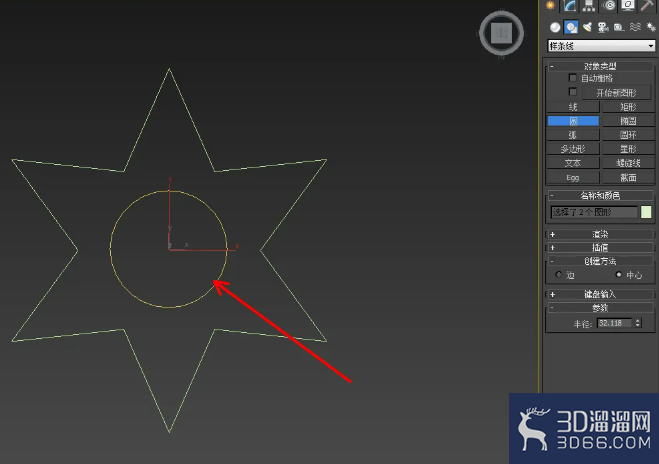Image resolution: width=659 pixels, height=464 pixels.
Task: Expand the 插值 rollout
Action: coord(600,248)
